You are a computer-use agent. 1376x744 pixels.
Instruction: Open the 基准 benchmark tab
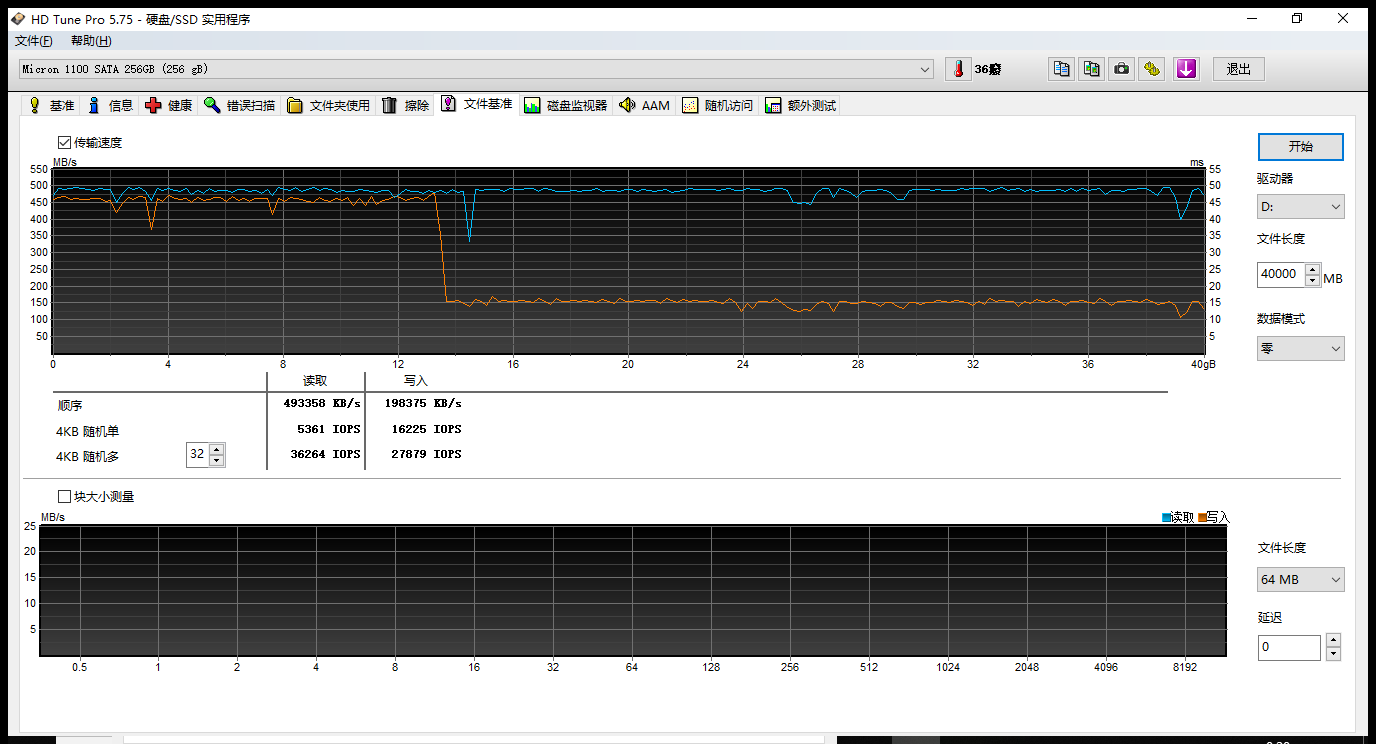point(51,105)
